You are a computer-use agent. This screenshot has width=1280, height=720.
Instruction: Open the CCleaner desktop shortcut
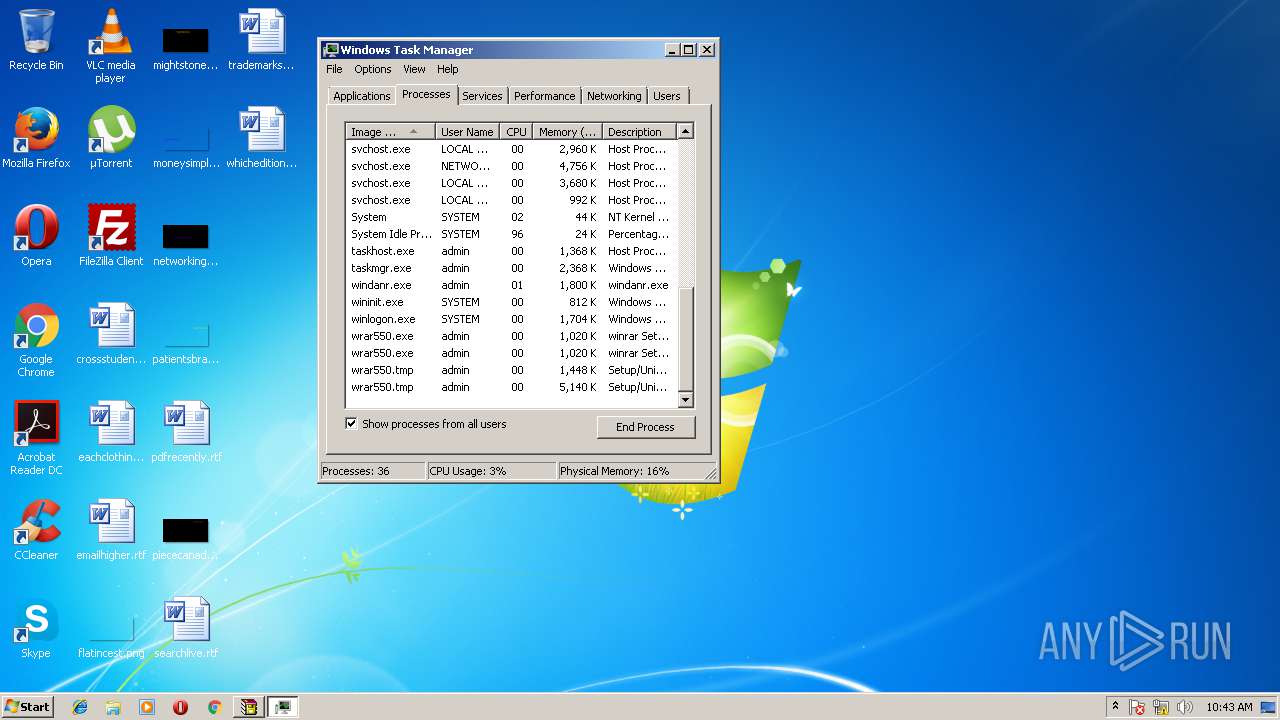click(36, 530)
